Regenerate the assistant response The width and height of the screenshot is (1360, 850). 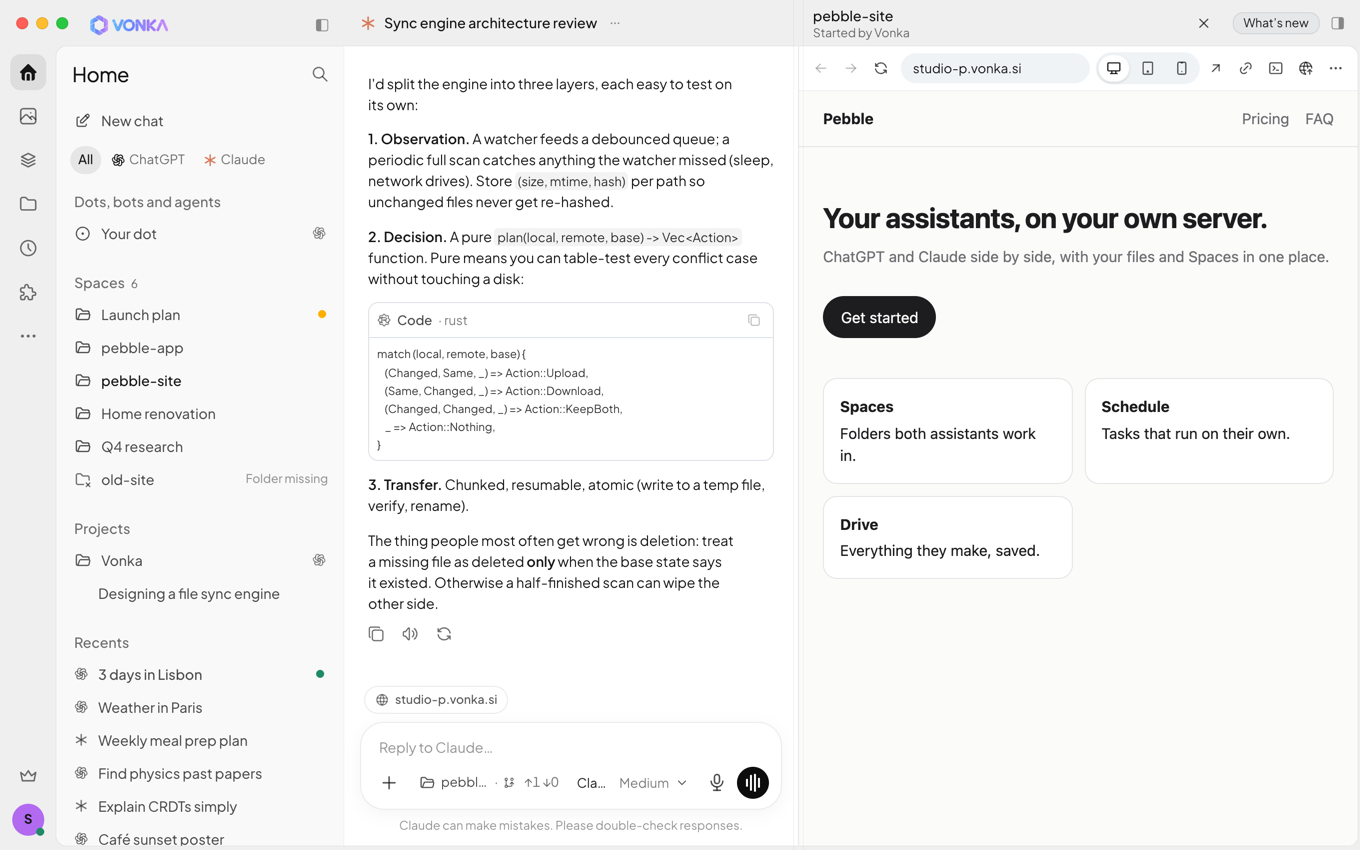click(444, 634)
